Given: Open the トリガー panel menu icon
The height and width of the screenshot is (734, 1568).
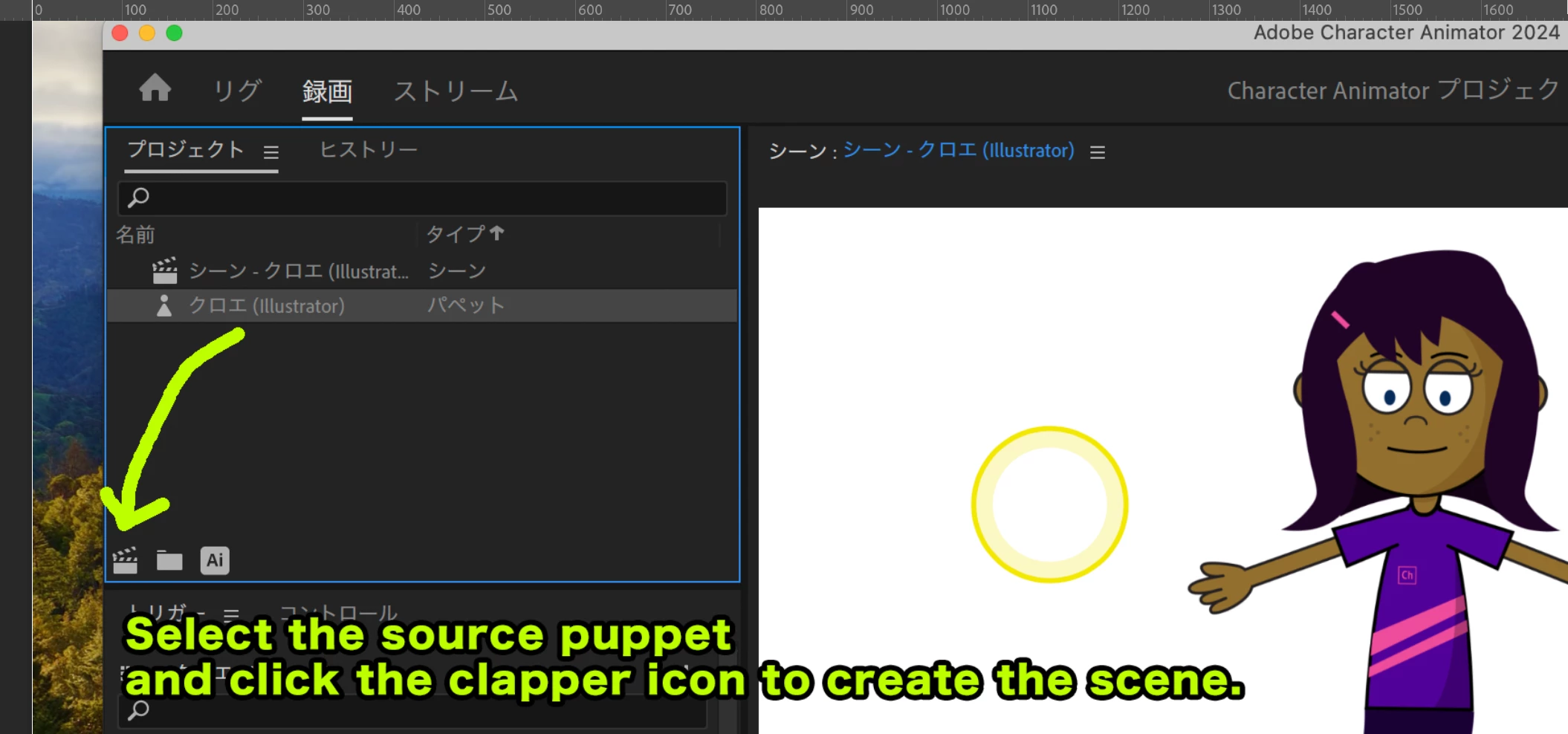Looking at the screenshot, I should pos(231,614).
